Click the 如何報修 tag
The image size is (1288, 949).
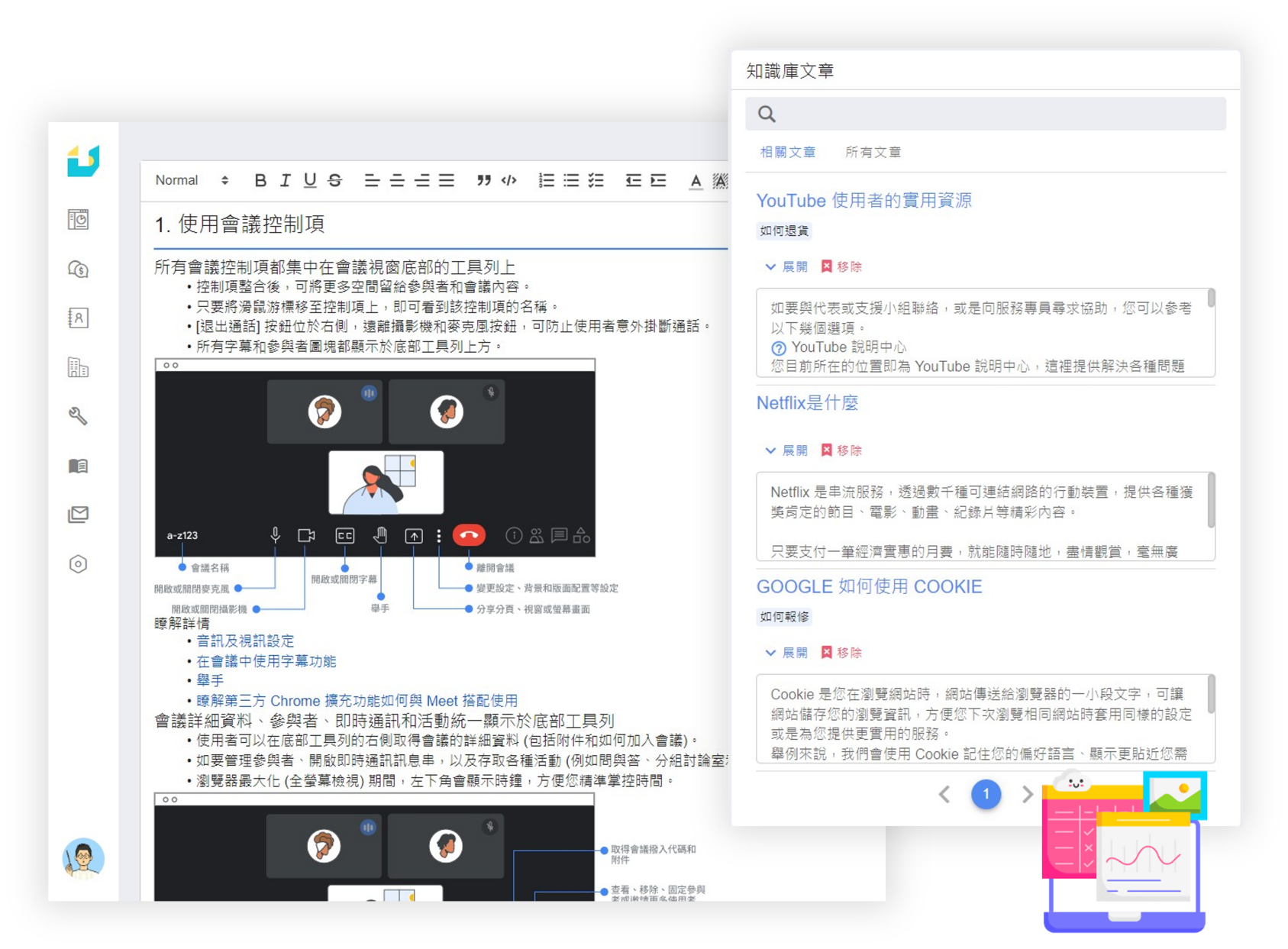pyautogui.click(x=784, y=617)
